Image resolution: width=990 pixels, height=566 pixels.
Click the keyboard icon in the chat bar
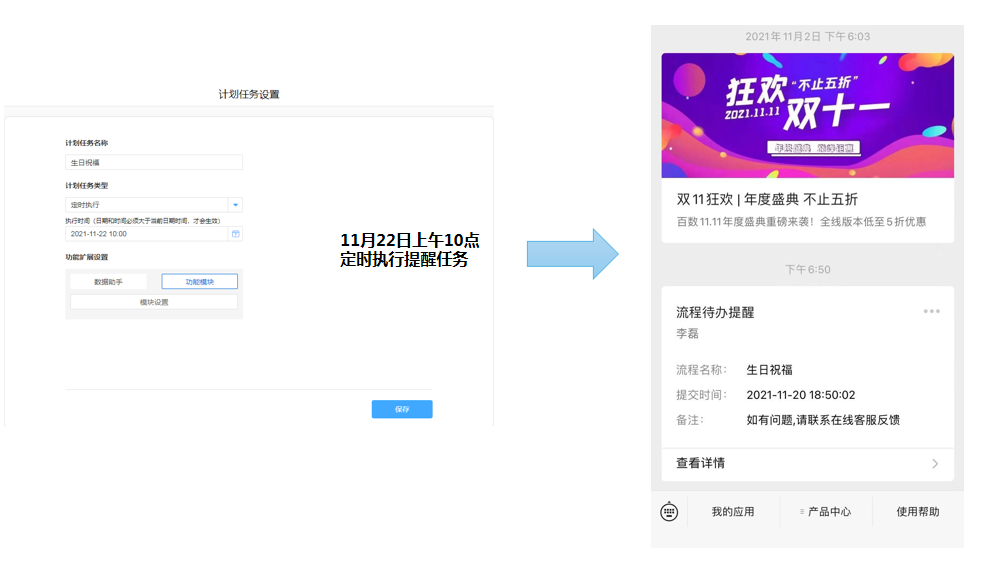669,512
